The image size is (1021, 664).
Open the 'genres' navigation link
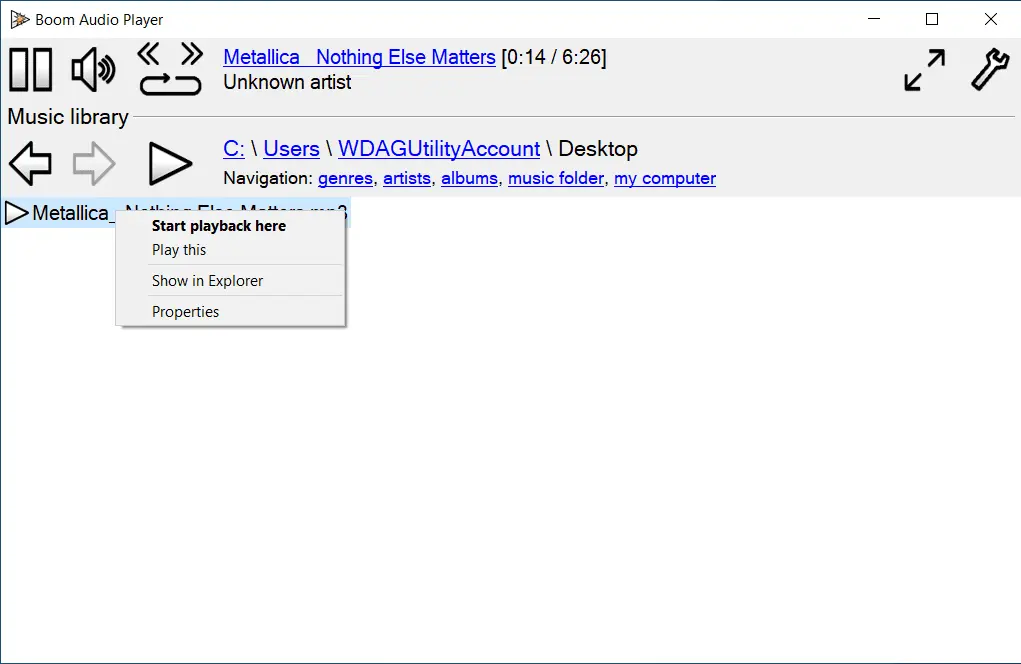[345, 178]
